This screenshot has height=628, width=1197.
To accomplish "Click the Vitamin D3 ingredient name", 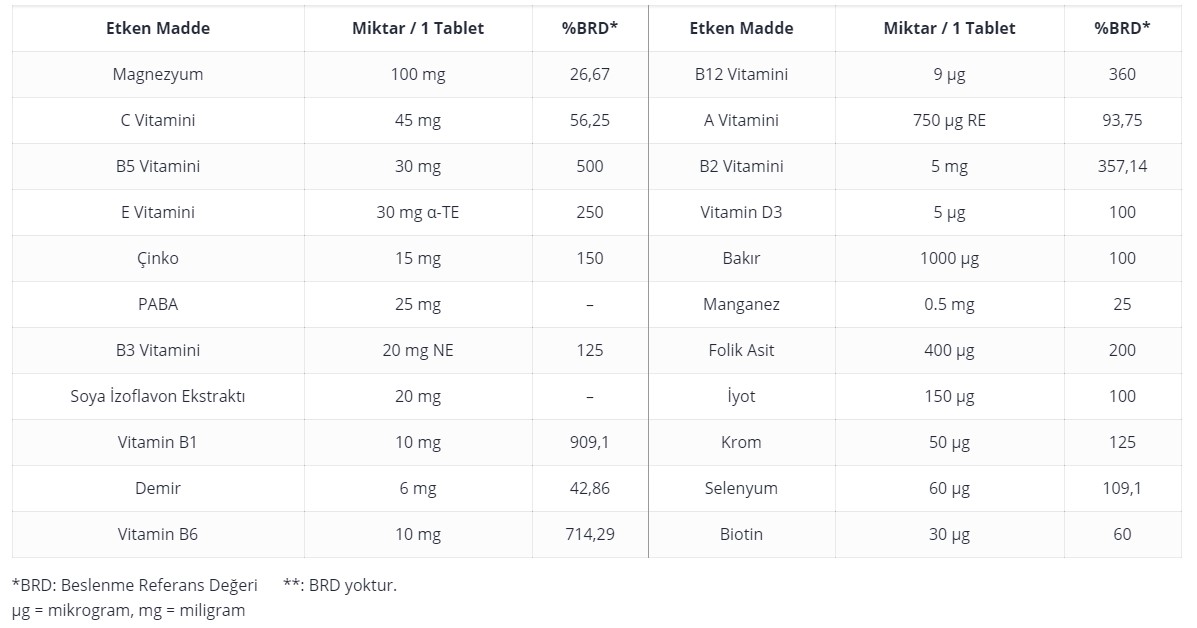I will 741,212.
